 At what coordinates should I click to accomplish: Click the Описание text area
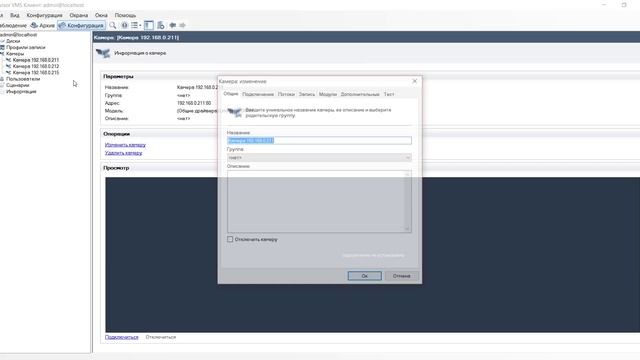(319, 202)
